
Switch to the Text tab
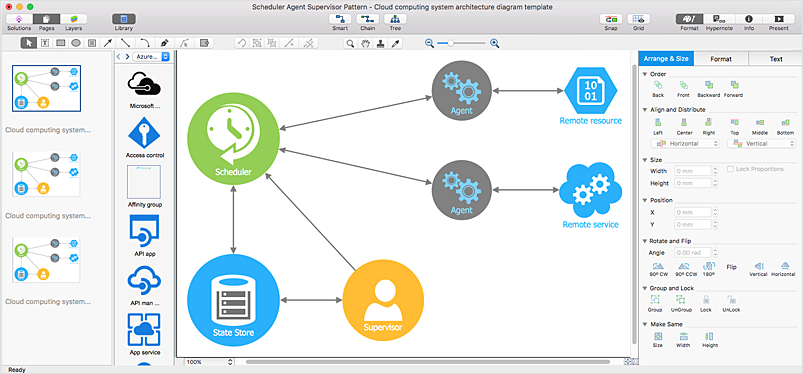pos(776,59)
